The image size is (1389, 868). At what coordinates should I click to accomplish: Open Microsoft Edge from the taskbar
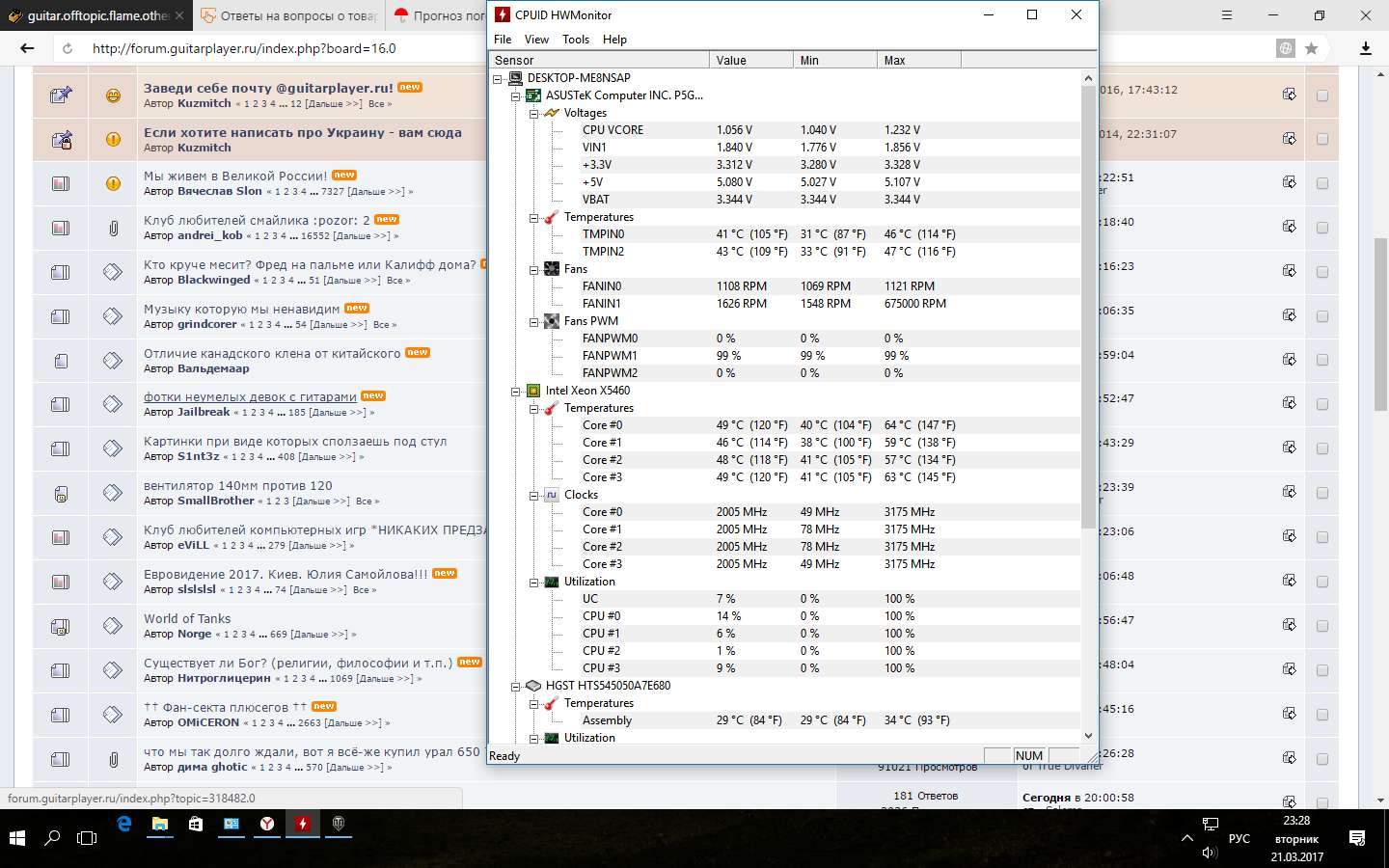pyautogui.click(x=124, y=825)
